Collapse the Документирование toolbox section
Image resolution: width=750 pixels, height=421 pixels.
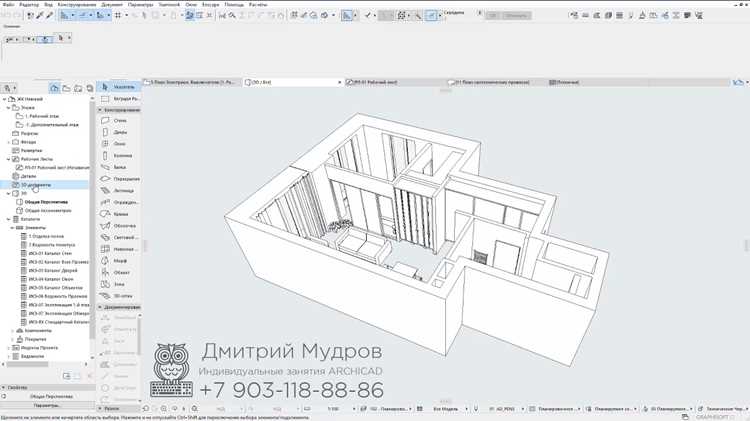pos(100,307)
